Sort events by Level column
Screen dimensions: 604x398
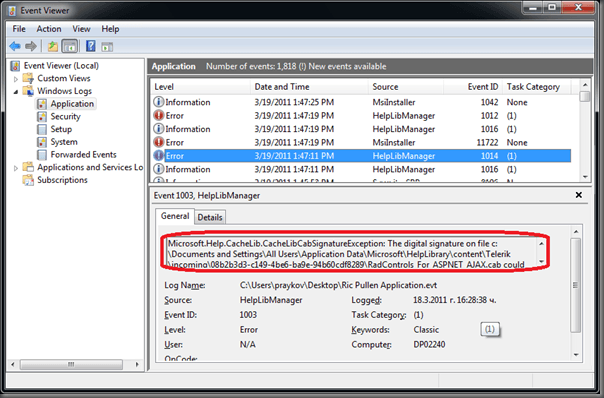(201, 87)
